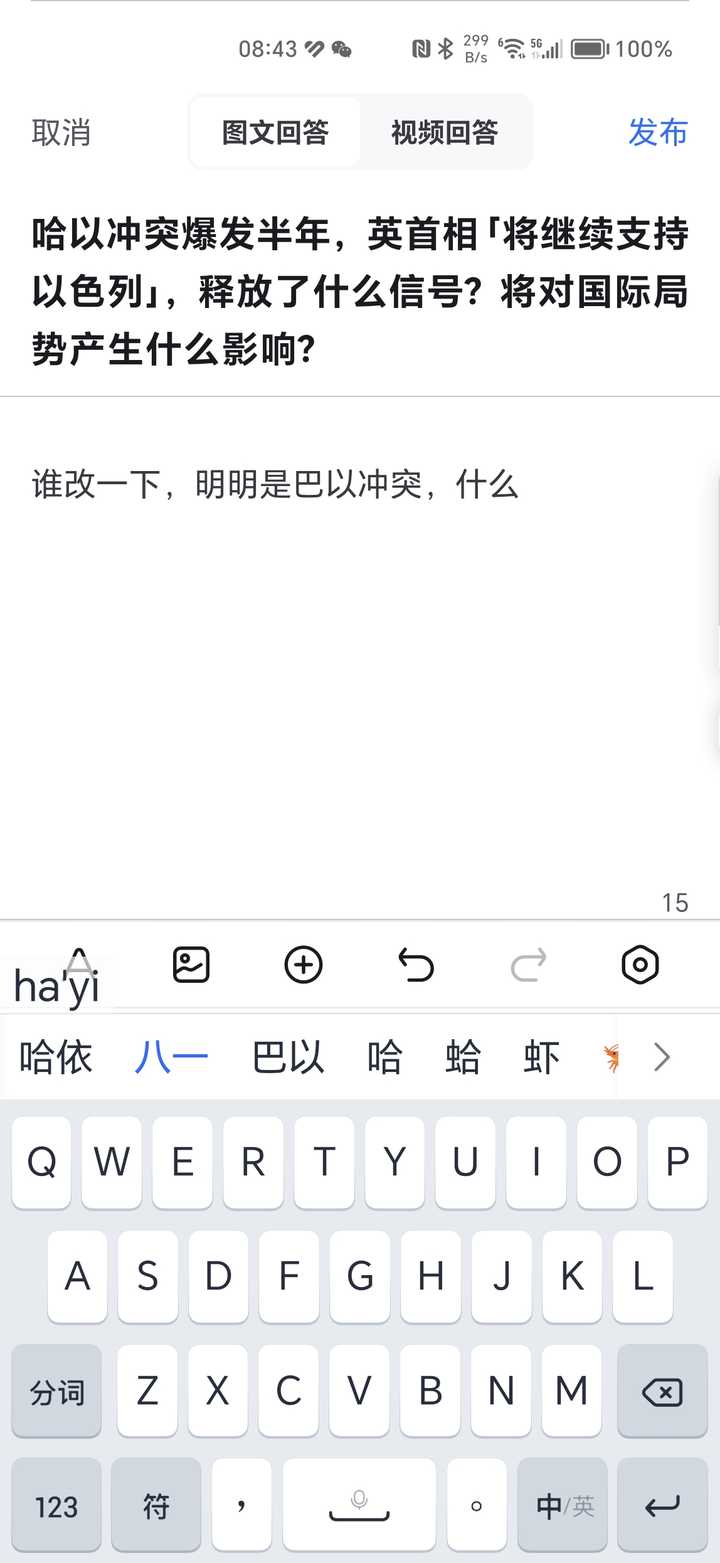The width and height of the screenshot is (720, 1563).
Task: Tap the keyboard backspace delete key
Action: click(x=662, y=1391)
